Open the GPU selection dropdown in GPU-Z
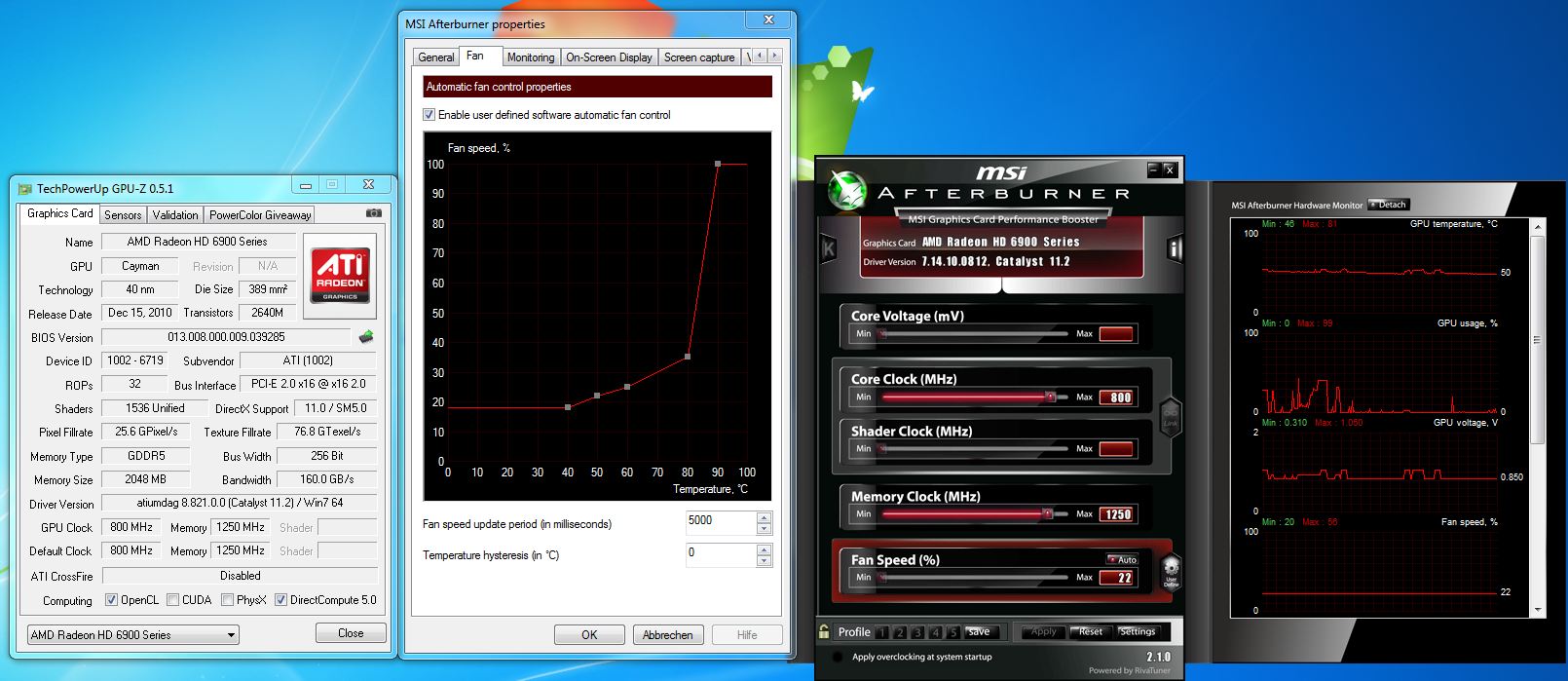 tap(132, 634)
